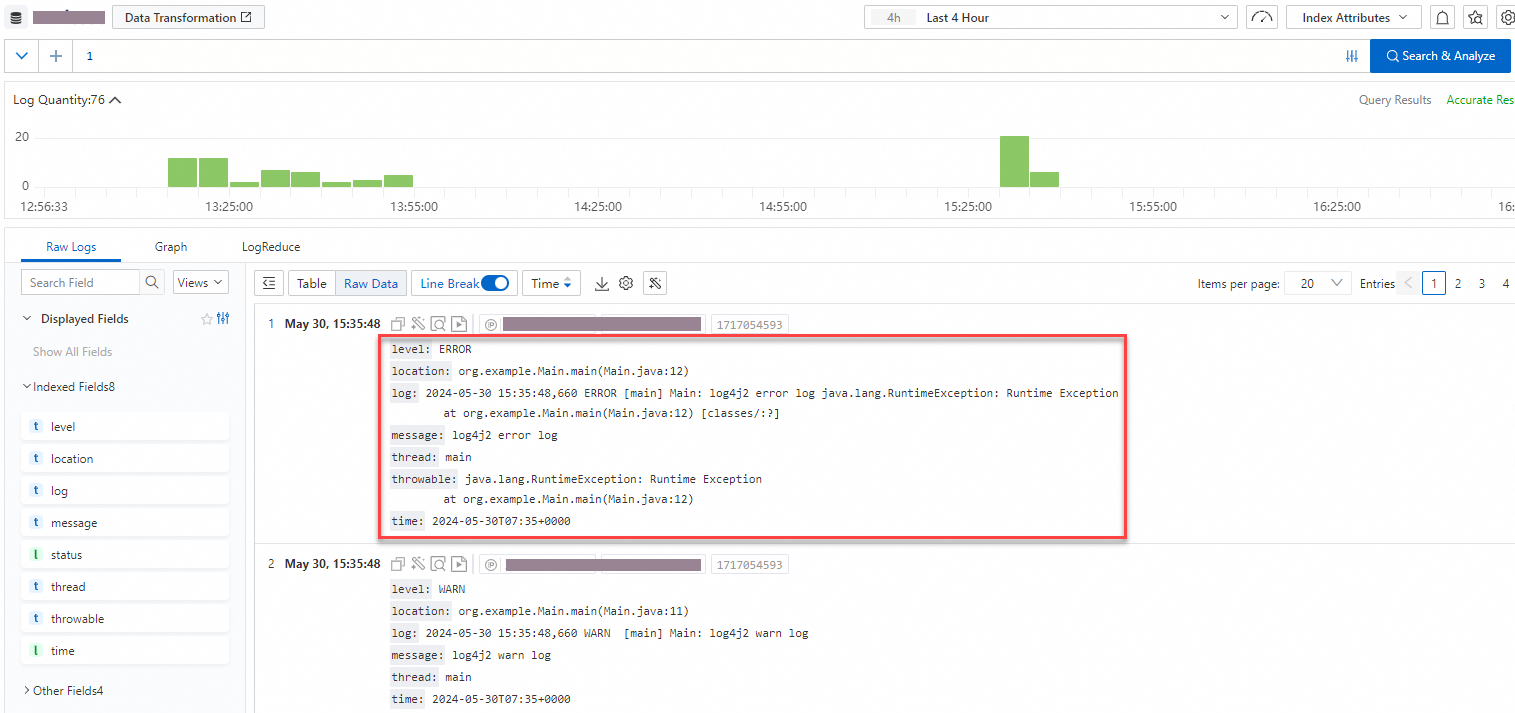
Task: Go to results page 3
Action: coord(1482,284)
